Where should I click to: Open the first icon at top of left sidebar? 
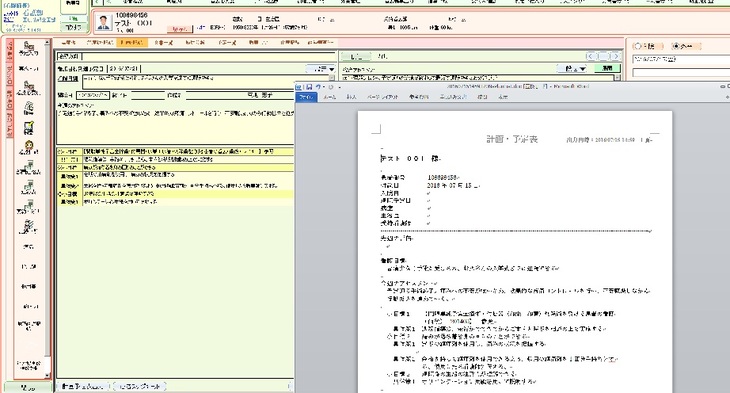click(x=29, y=48)
